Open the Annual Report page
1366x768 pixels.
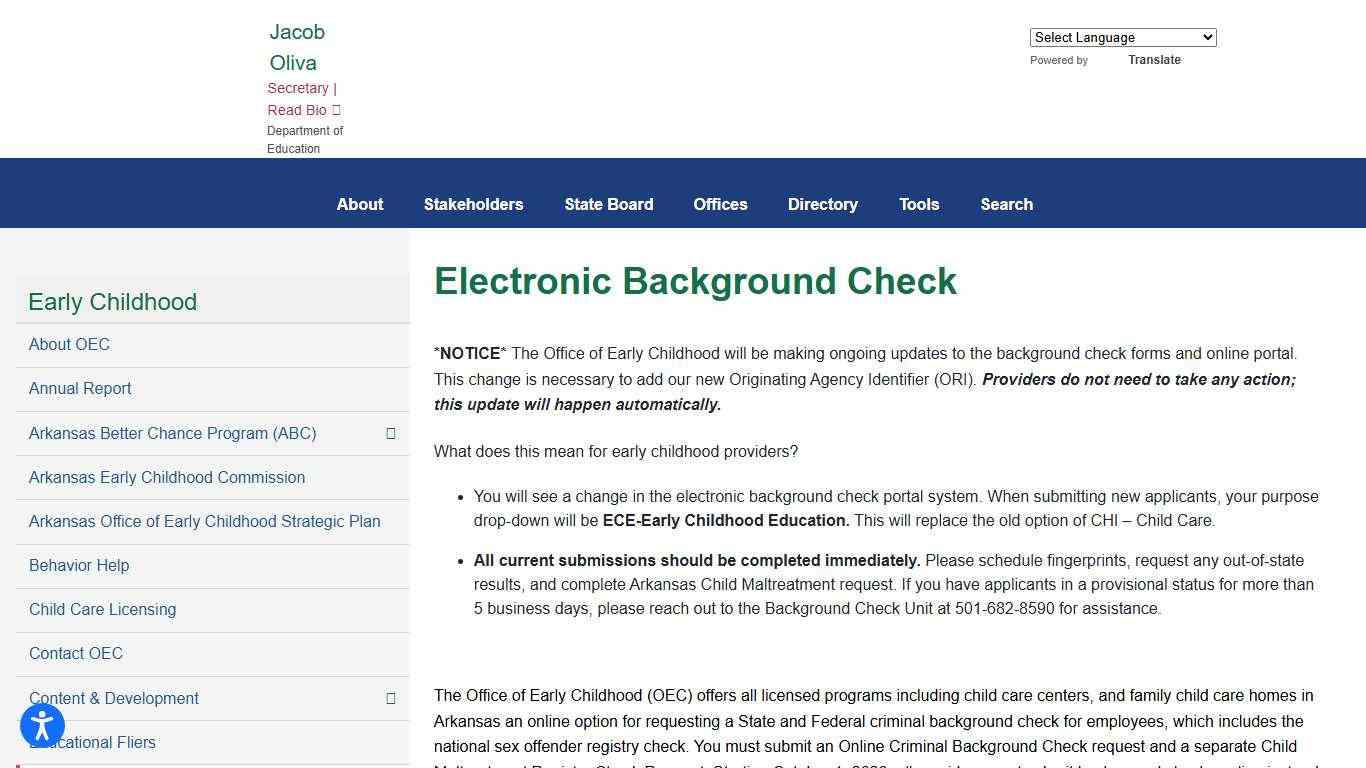pos(80,388)
